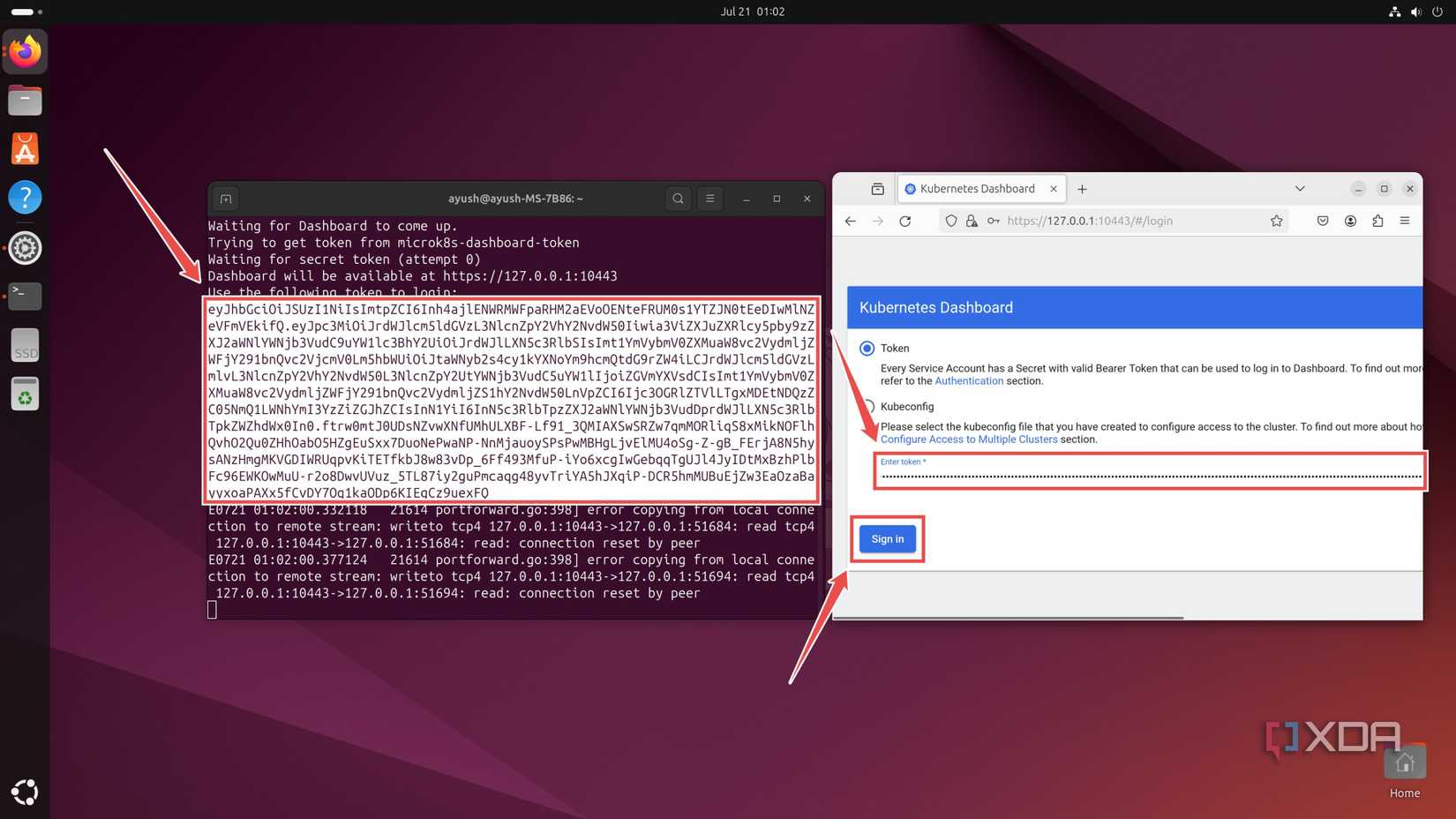Expand the Firefox list all tabs chevron
The height and width of the screenshot is (819, 1456).
tap(1300, 189)
